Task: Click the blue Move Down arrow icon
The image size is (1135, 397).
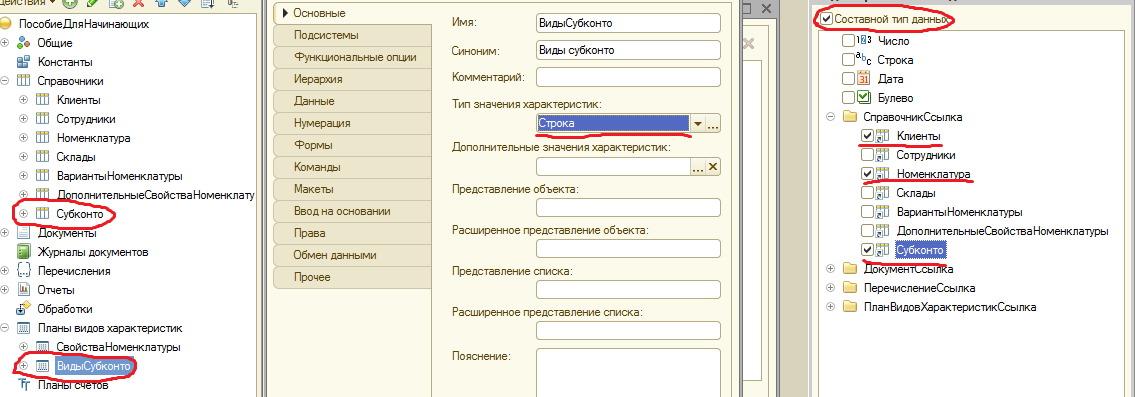Action: (x=184, y=4)
